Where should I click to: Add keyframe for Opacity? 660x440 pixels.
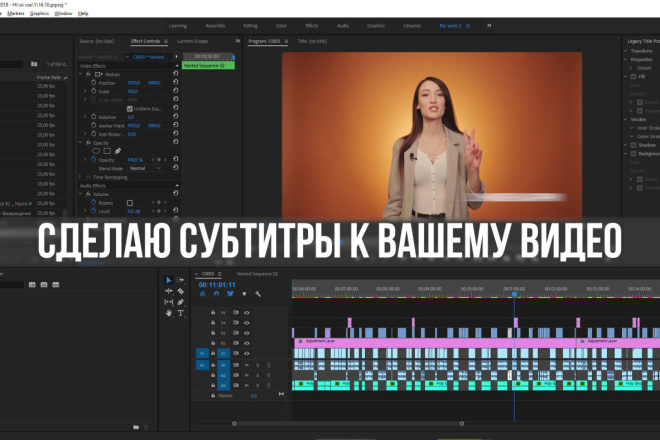point(159,160)
